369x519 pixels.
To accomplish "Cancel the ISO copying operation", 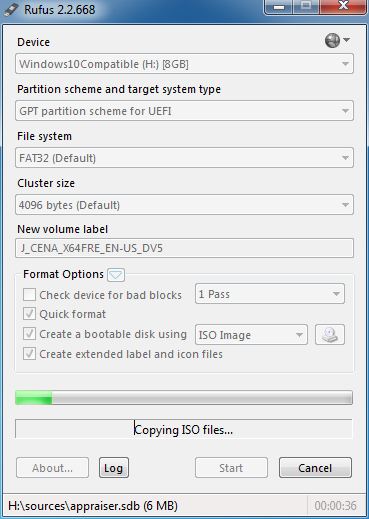I will (315, 468).
